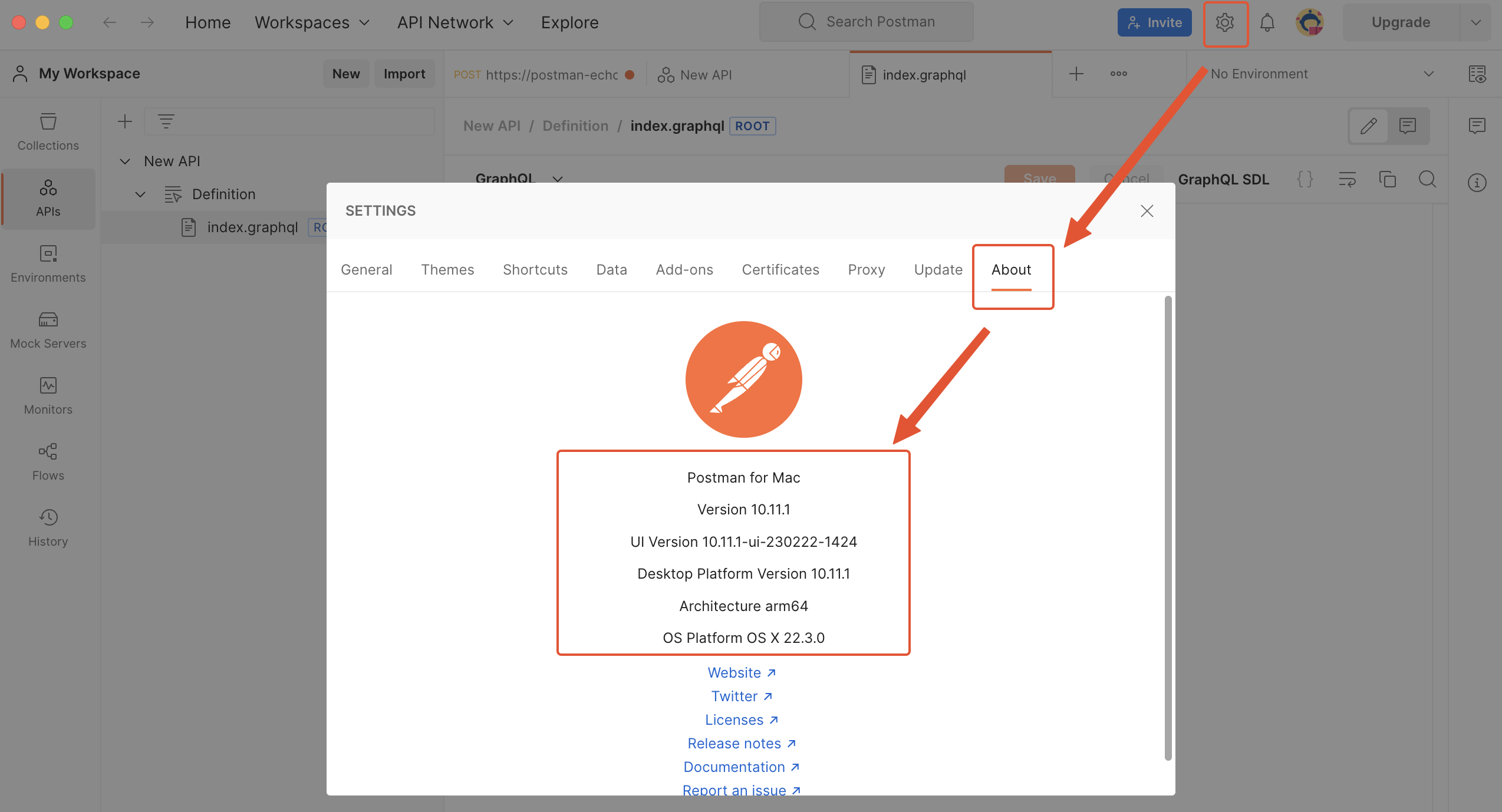Collapse the New API tree item

coord(125,161)
